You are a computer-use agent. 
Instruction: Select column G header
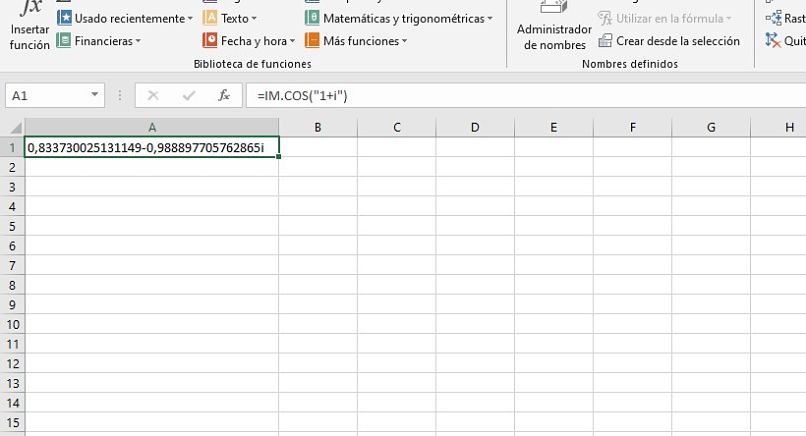click(711, 128)
